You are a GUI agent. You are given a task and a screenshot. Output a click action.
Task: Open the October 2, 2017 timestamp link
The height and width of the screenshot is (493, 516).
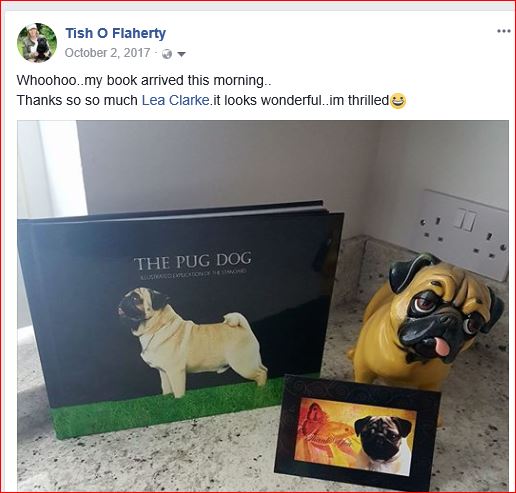(x=107, y=53)
